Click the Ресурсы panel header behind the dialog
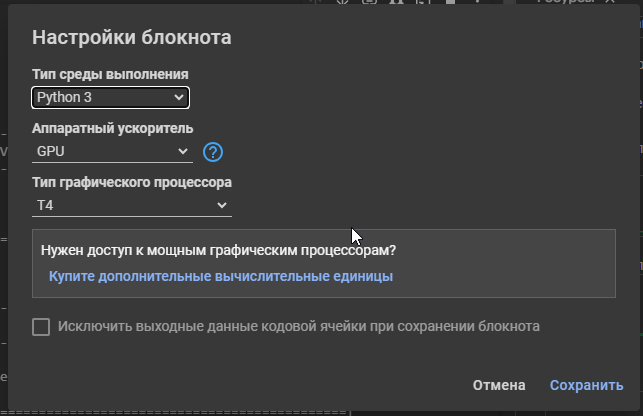This screenshot has width=643, height=416. pyautogui.click(x=593, y=3)
